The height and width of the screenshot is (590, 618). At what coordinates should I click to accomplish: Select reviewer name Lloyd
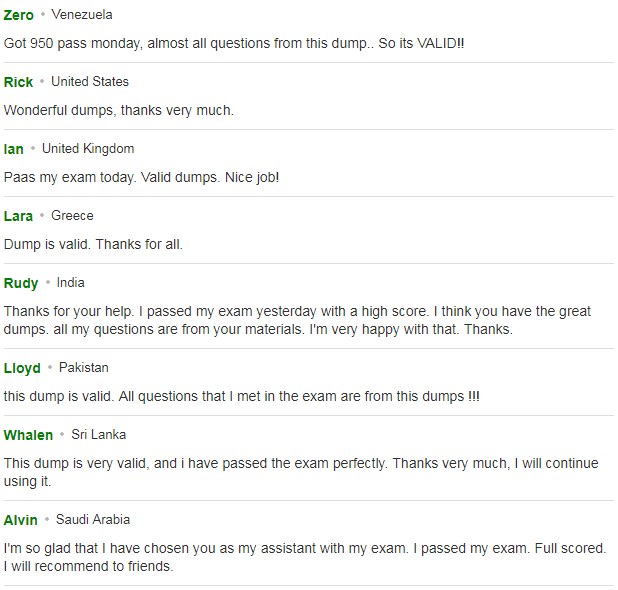pyautogui.click(x=22, y=368)
